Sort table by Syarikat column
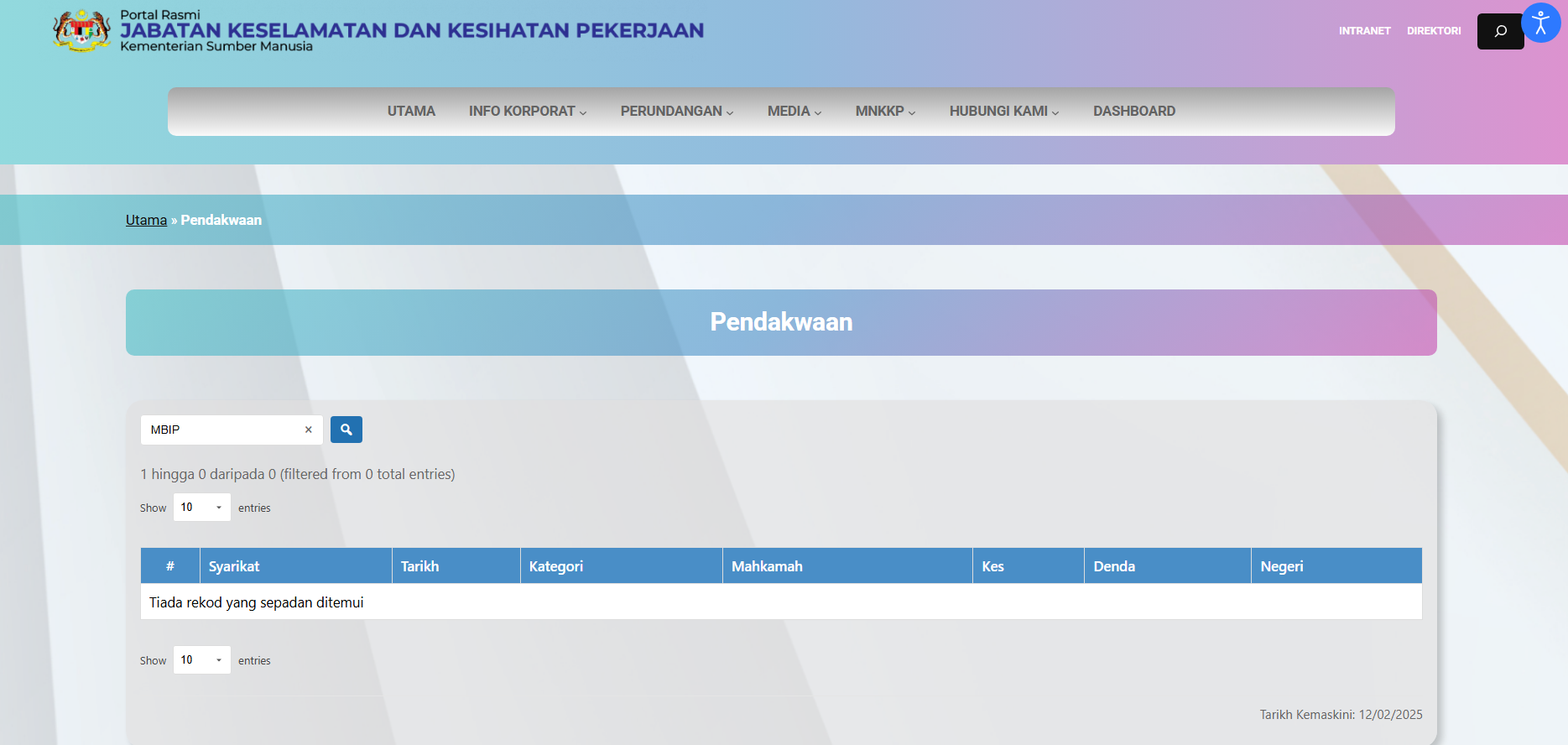 295,566
